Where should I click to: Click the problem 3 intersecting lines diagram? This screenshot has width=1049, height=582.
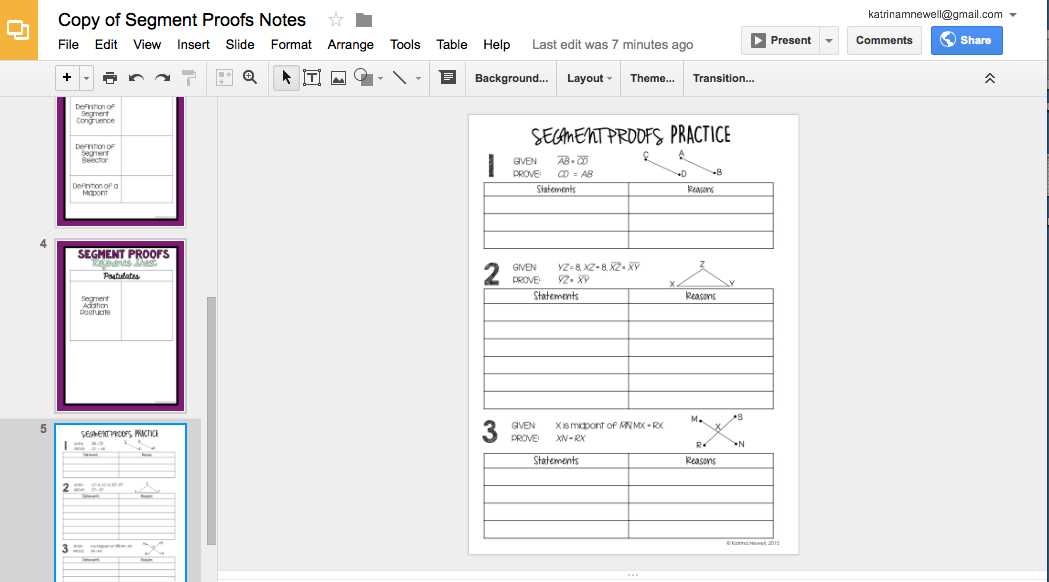pyautogui.click(x=718, y=431)
